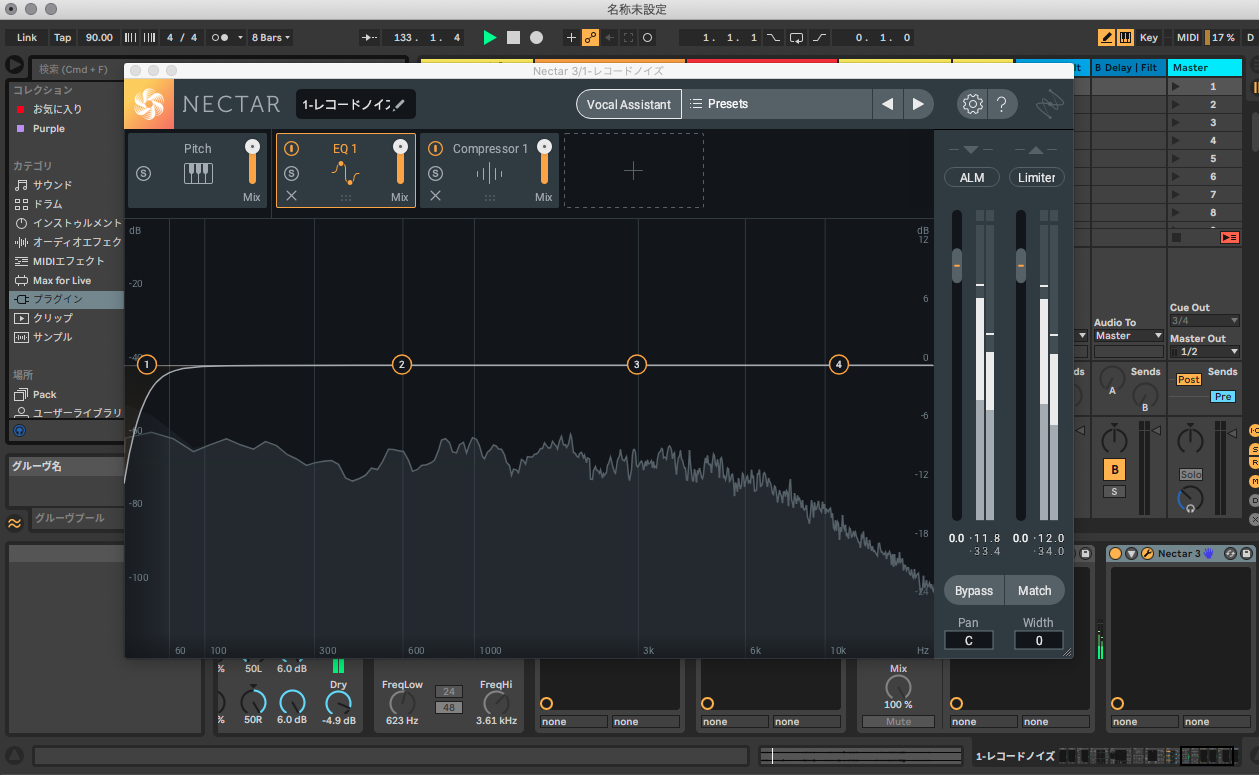The width and height of the screenshot is (1259, 775).
Task: Solo the EQ 1 module
Action: (291, 173)
